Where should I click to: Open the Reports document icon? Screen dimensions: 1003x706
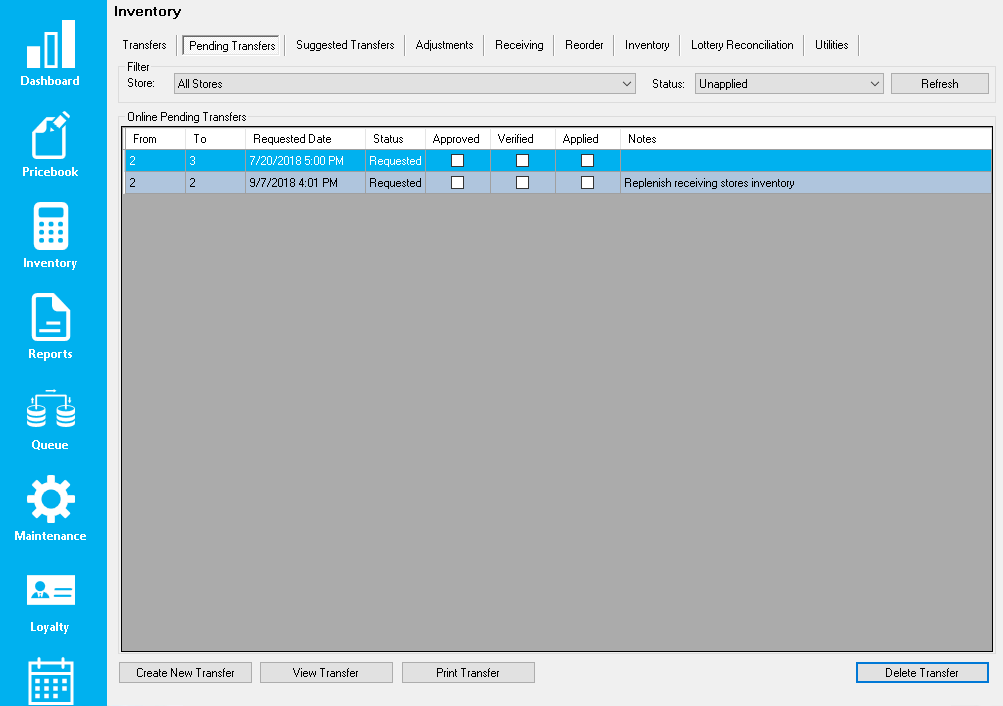click(x=51, y=317)
